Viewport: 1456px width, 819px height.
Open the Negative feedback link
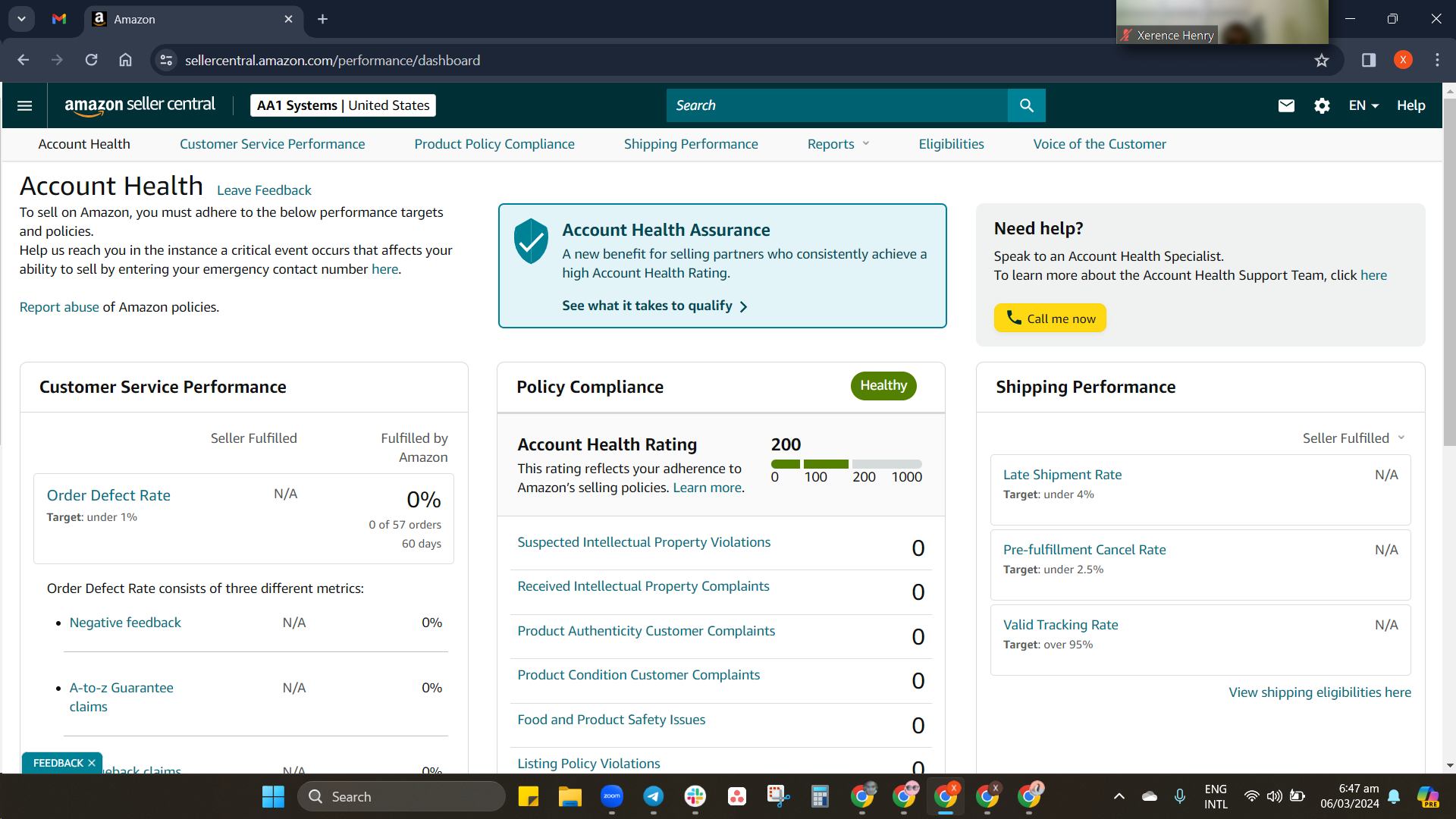125,623
